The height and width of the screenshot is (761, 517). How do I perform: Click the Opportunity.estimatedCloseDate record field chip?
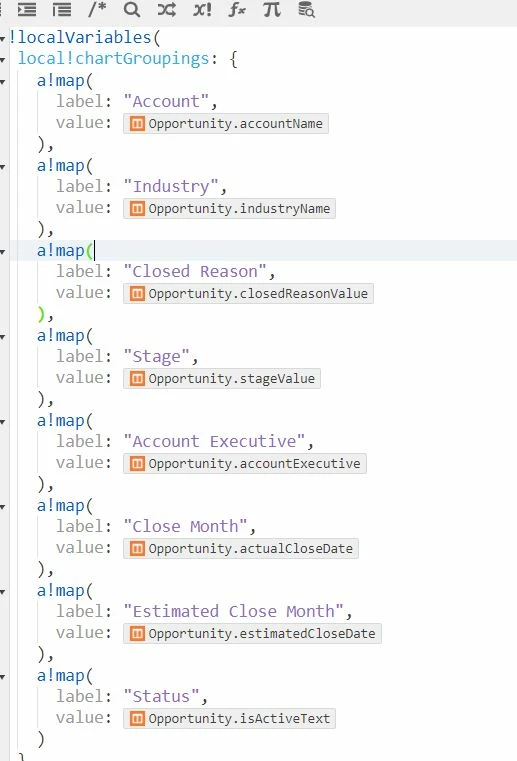(252, 633)
